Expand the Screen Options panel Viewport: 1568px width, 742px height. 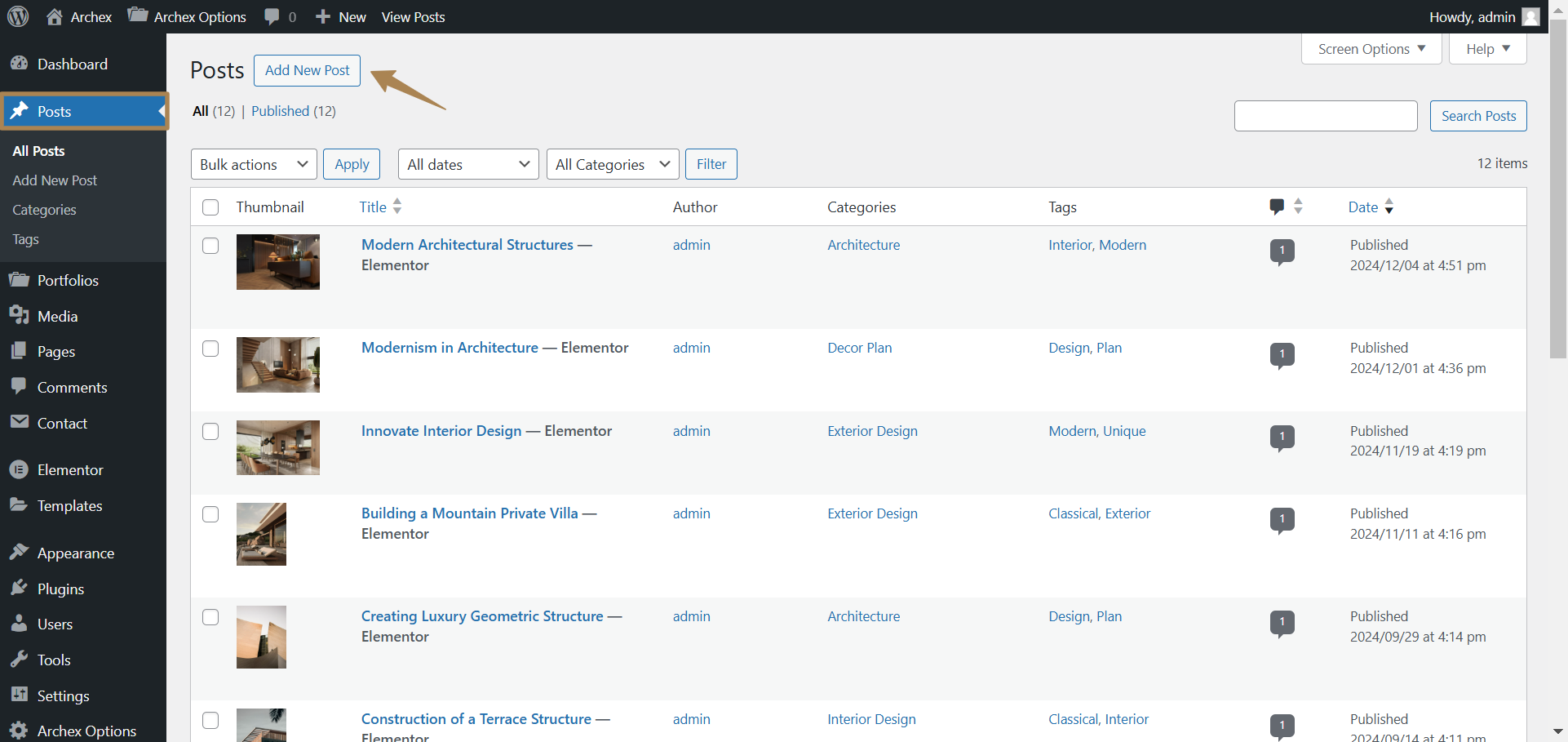click(x=1371, y=49)
